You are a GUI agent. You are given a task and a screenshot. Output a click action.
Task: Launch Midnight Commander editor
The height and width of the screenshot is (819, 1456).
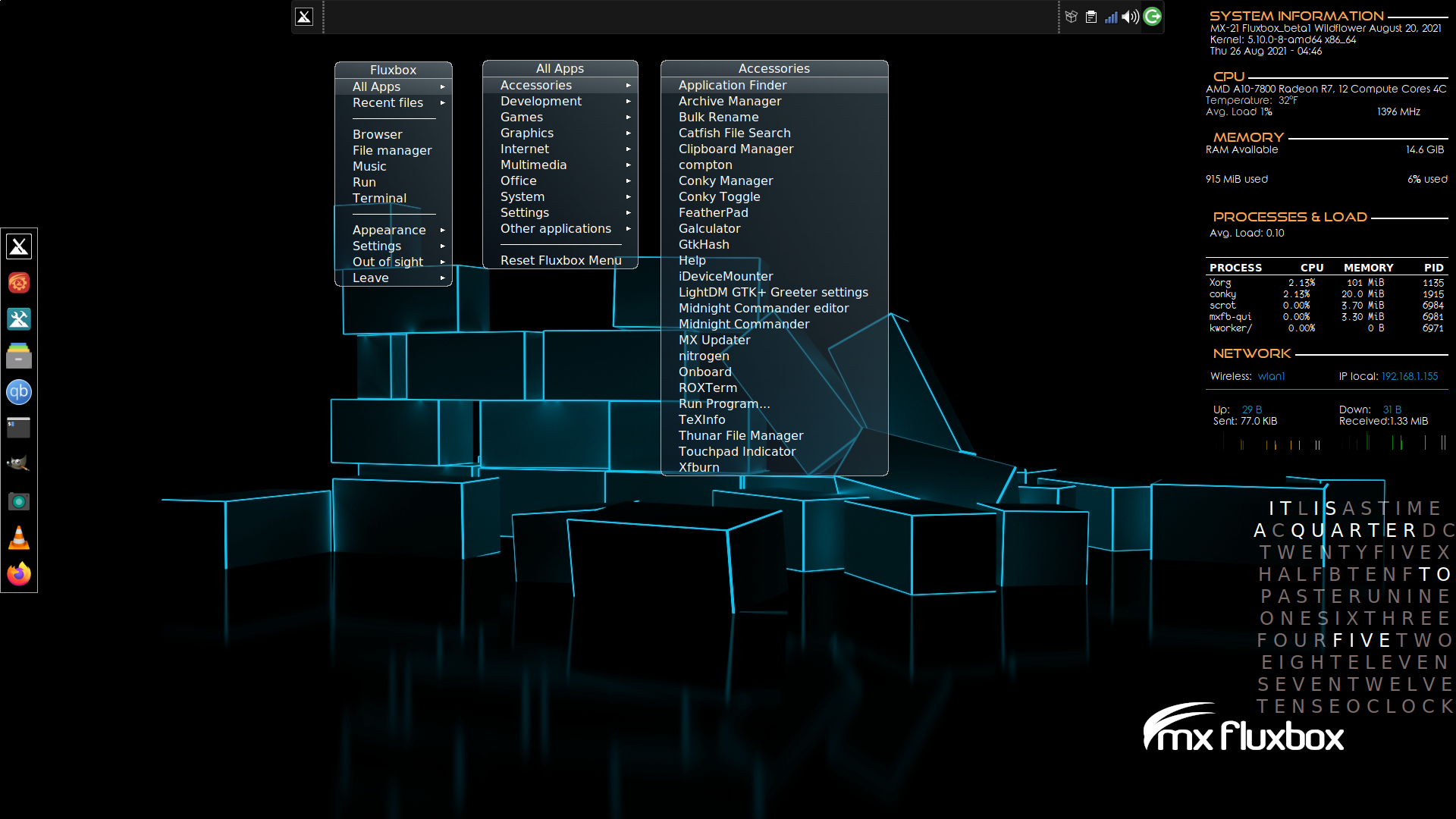(x=774, y=309)
